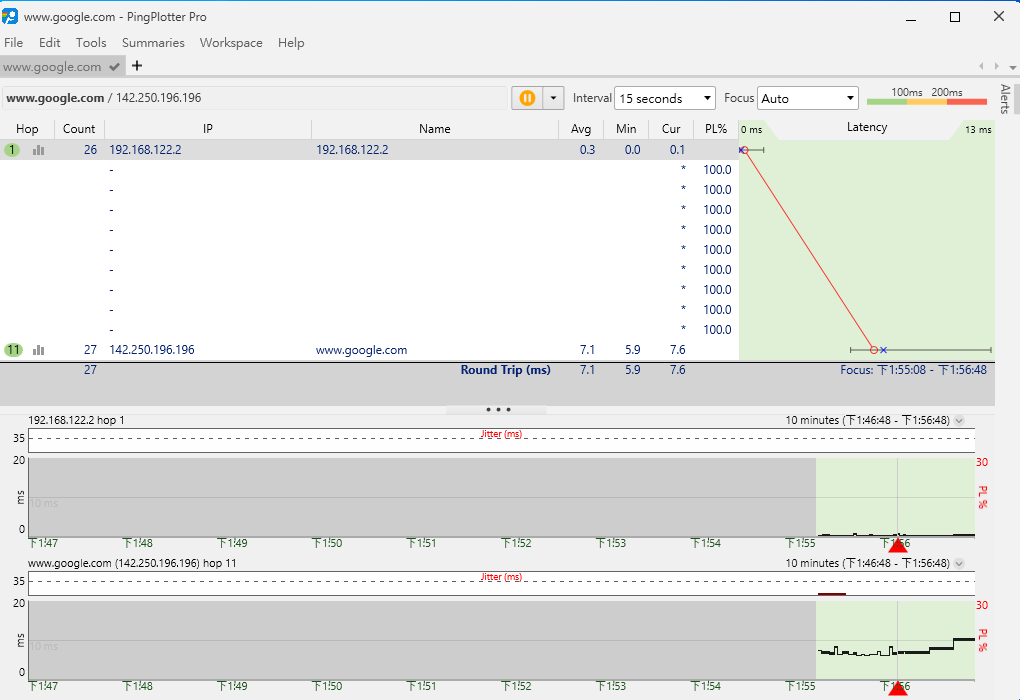Click the Latency graph header
The width and height of the screenshot is (1020, 700).
(866, 128)
